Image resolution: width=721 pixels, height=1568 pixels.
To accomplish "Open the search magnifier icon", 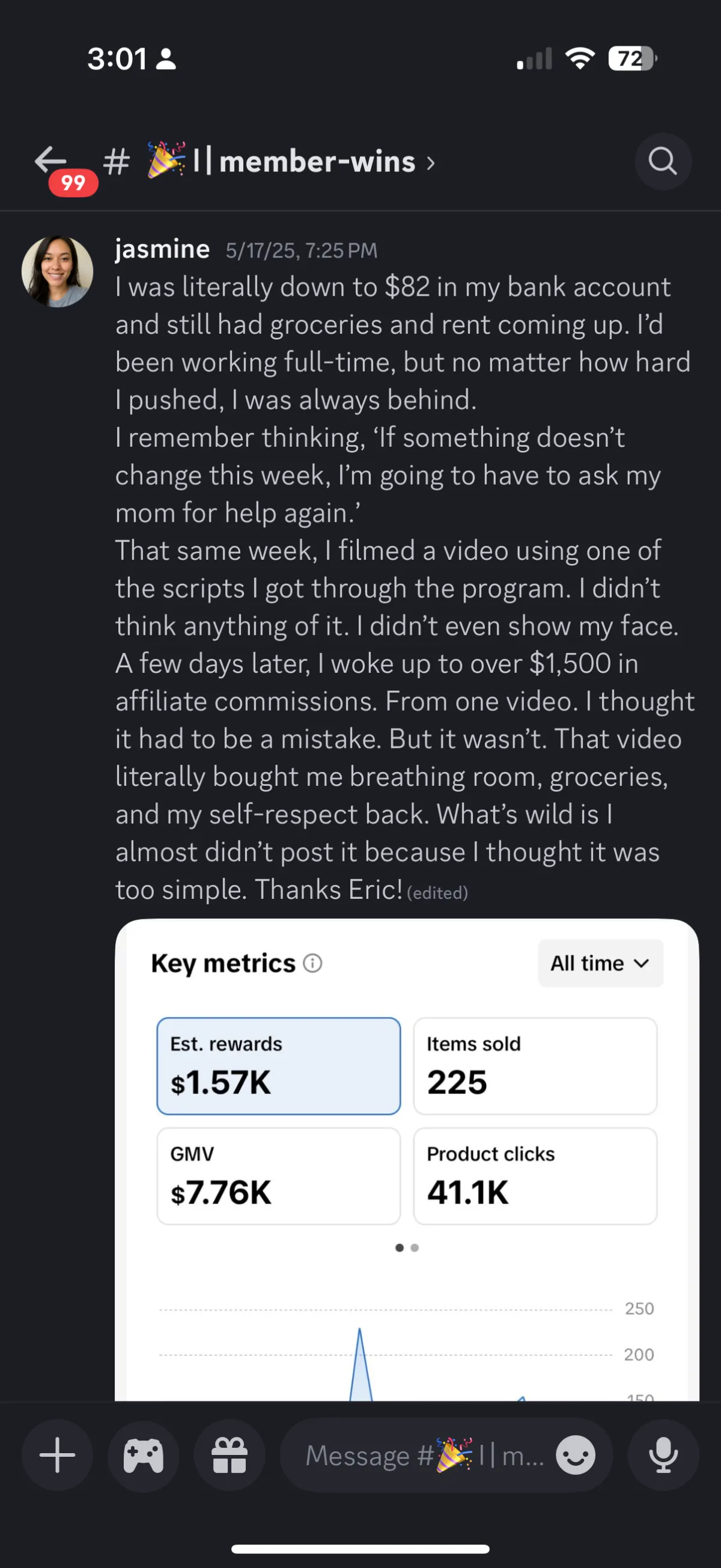I will [x=663, y=161].
